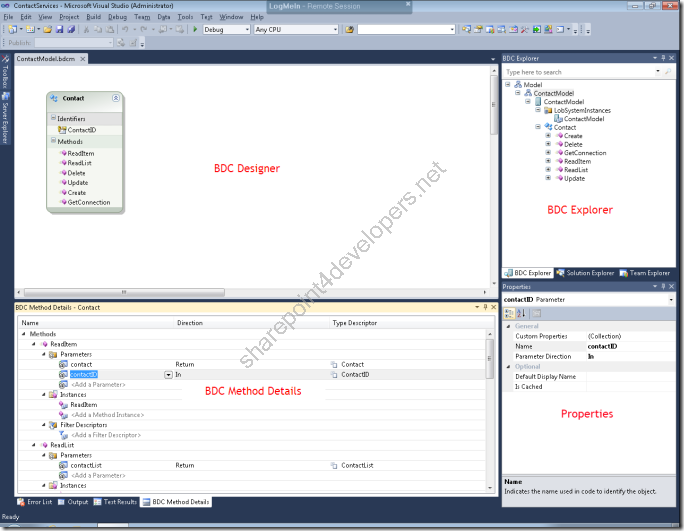Collapse Filter Descriptors under ReadItem
Image resolution: width=684 pixels, height=531 pixels.
click(44, 425)
